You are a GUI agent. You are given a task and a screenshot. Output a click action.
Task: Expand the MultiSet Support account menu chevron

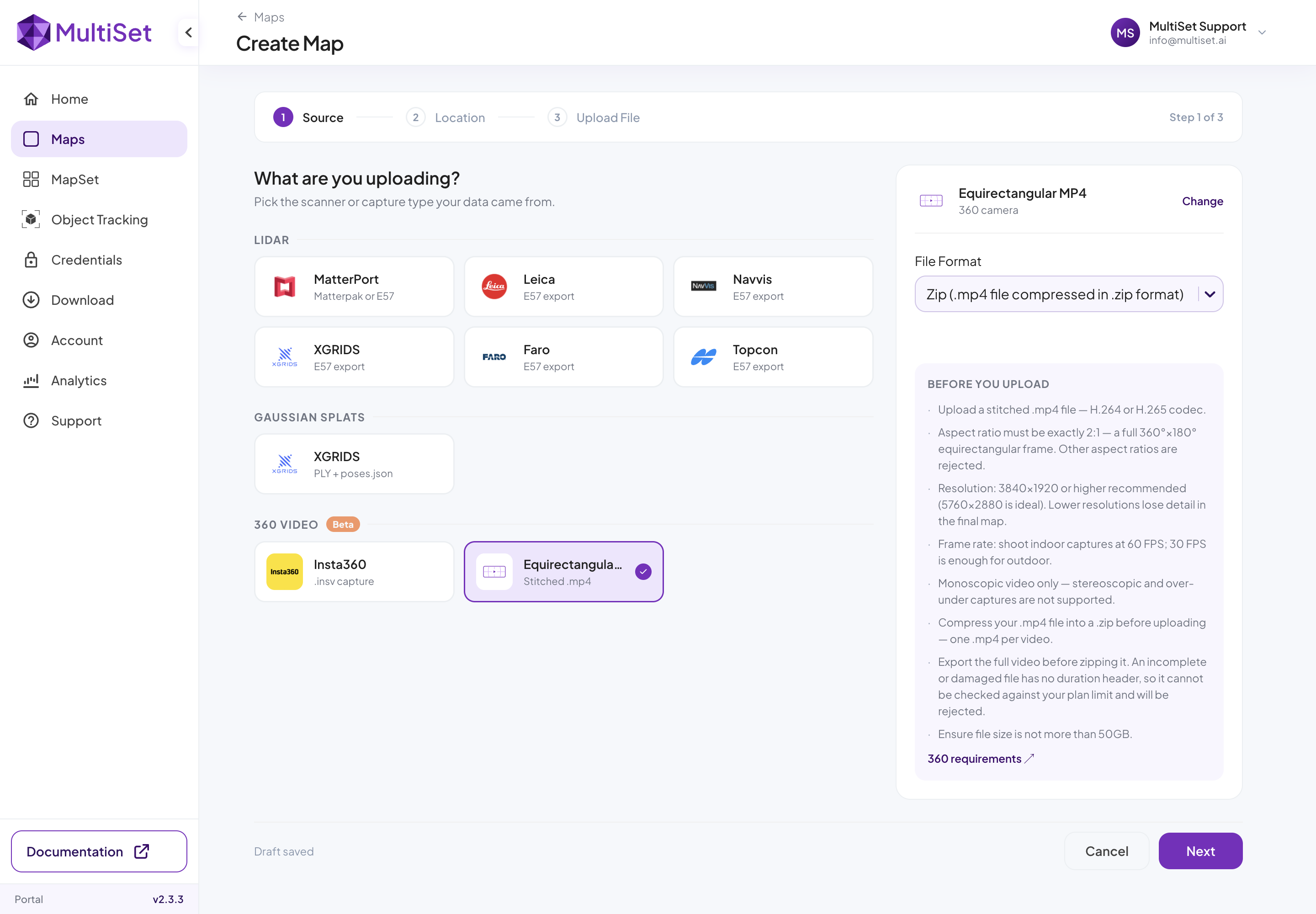tap(1262, 32)
